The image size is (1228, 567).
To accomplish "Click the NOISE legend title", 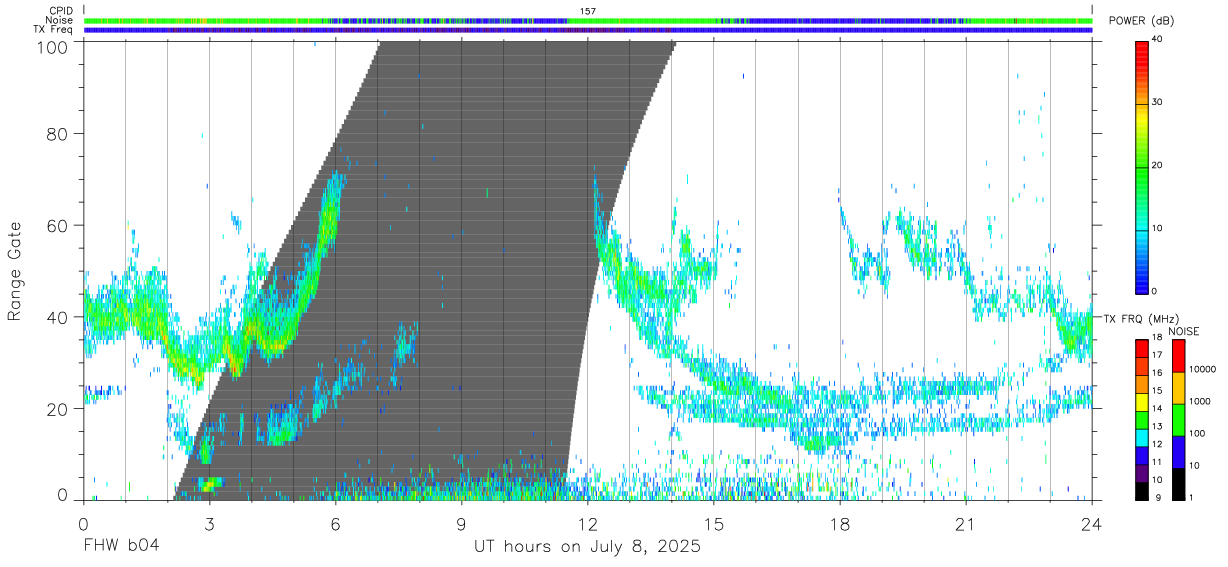I will 1185,331.
